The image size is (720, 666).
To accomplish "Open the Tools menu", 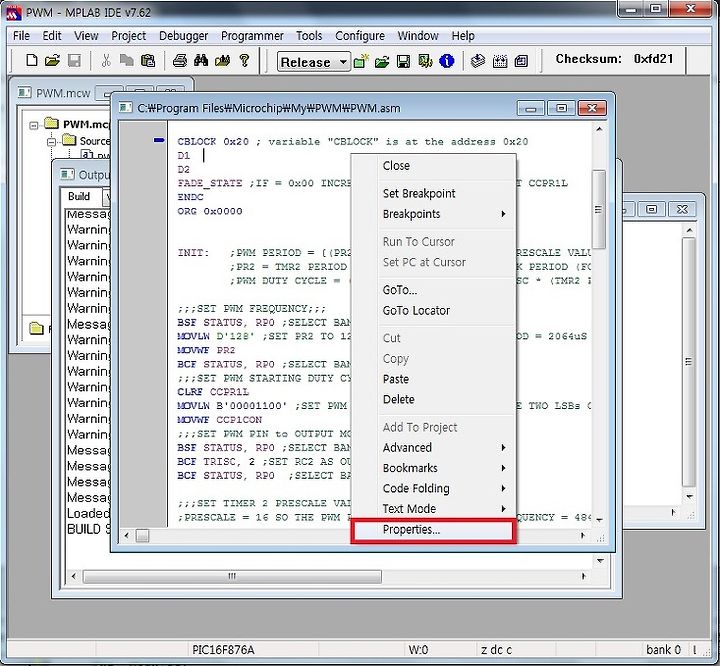I will [x=309, y=36].
